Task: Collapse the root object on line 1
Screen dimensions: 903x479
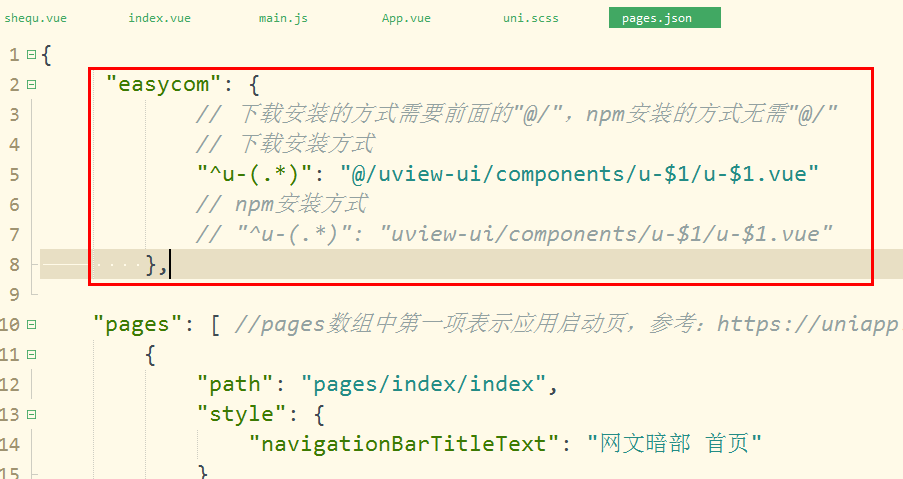Action: click(32, 55)
